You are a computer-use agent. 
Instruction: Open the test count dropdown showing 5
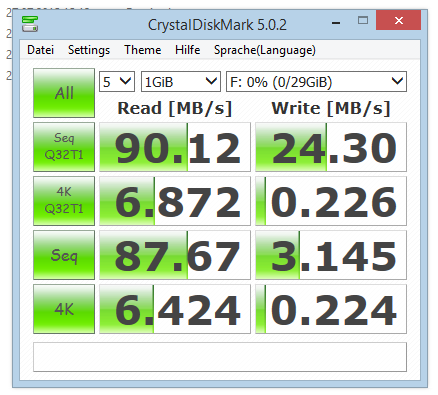[117, 81]
